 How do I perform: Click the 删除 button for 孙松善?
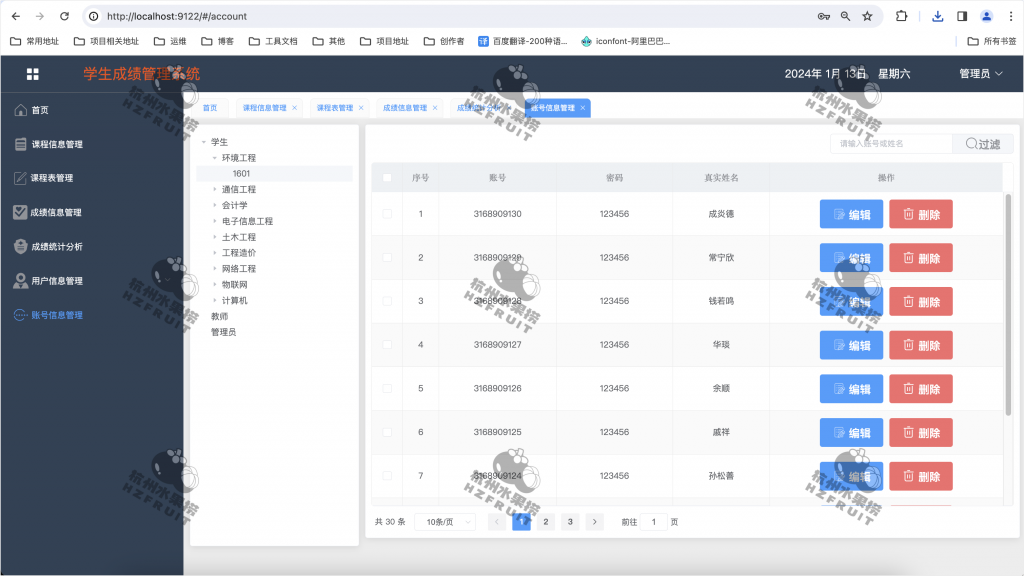920,476
